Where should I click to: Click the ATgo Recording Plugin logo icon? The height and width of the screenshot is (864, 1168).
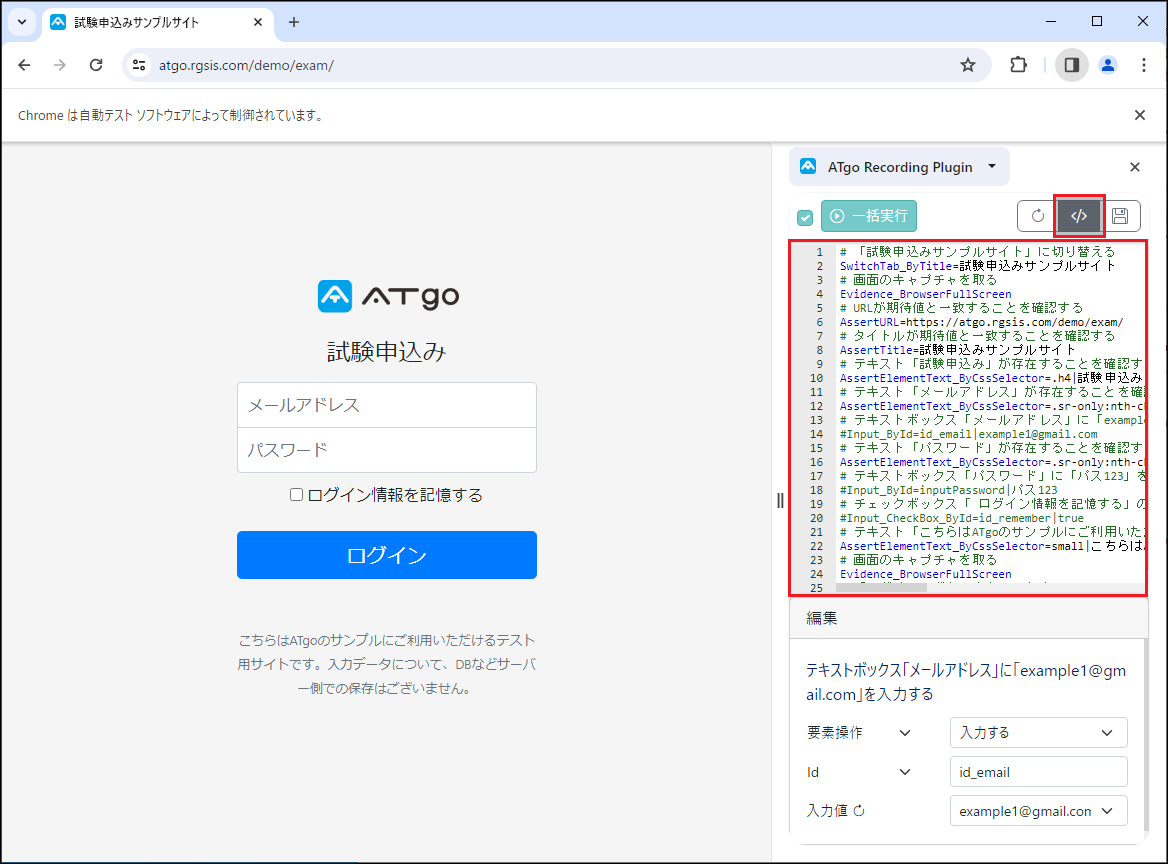[x=806, y=166]
